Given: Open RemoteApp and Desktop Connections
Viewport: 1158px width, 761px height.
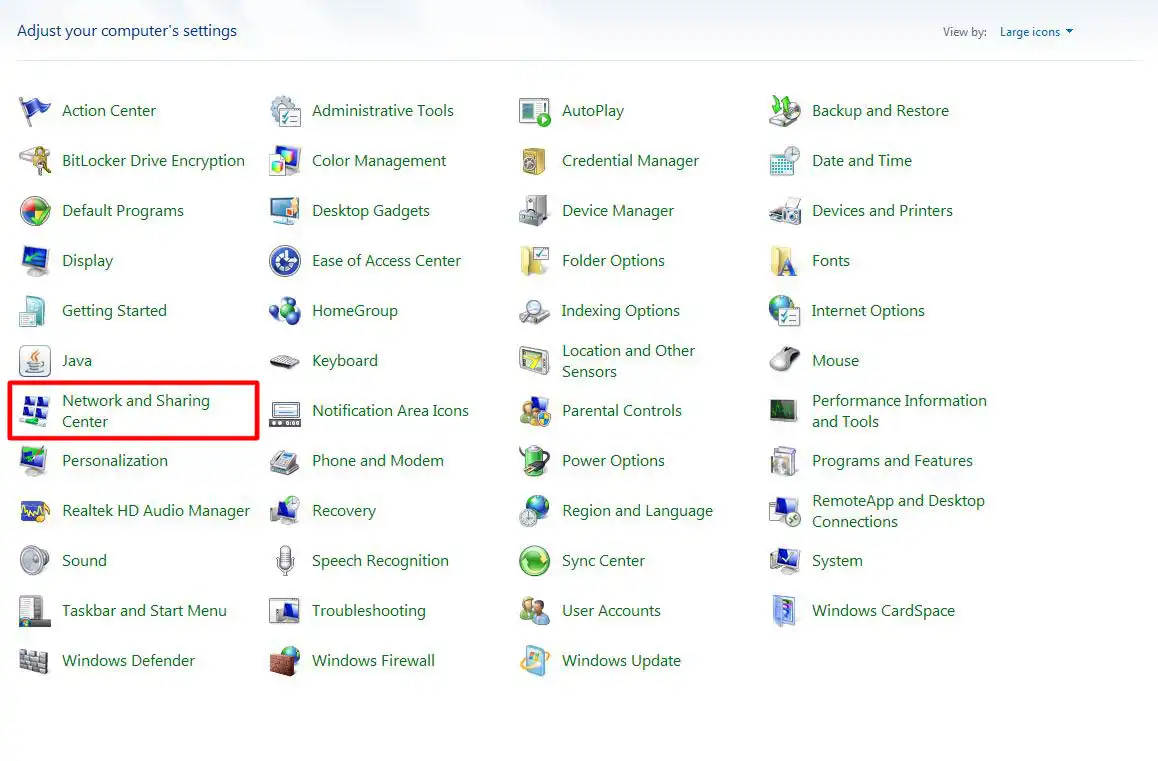Looking at the screenshot, I should (x=897, y=511).
